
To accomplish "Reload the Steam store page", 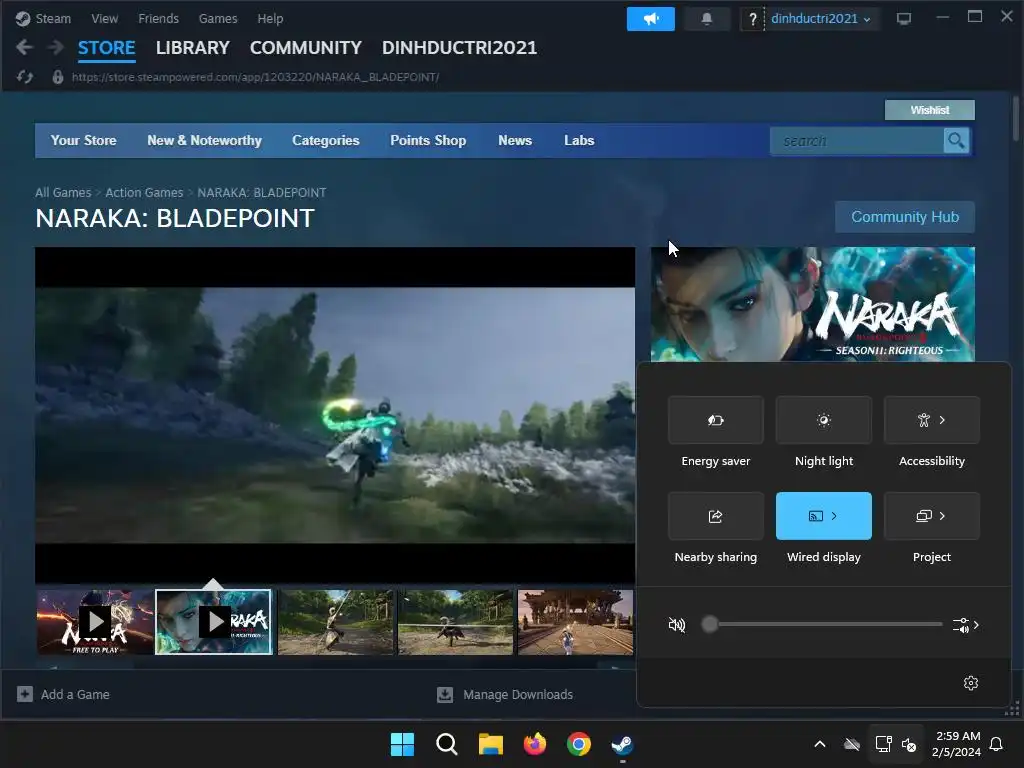I will (25, 77).
